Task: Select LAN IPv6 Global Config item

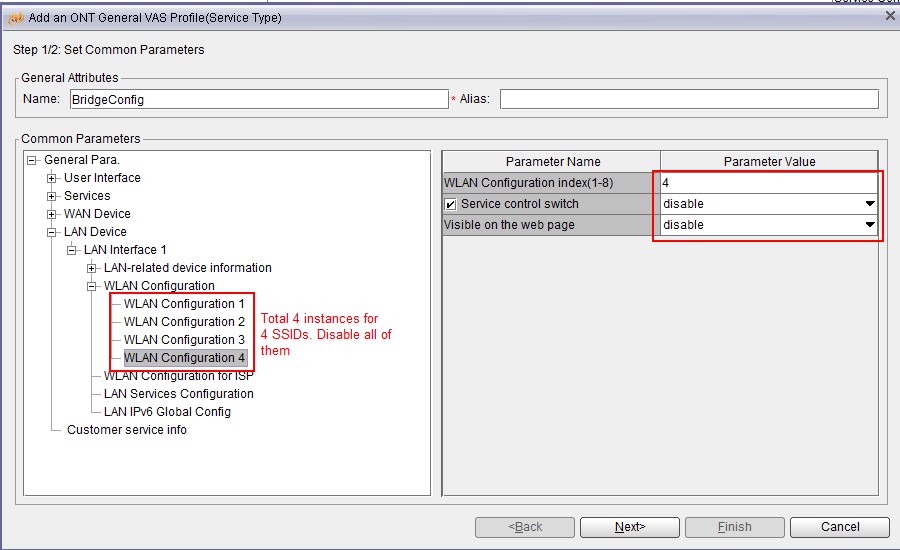Action: point(167,412)
